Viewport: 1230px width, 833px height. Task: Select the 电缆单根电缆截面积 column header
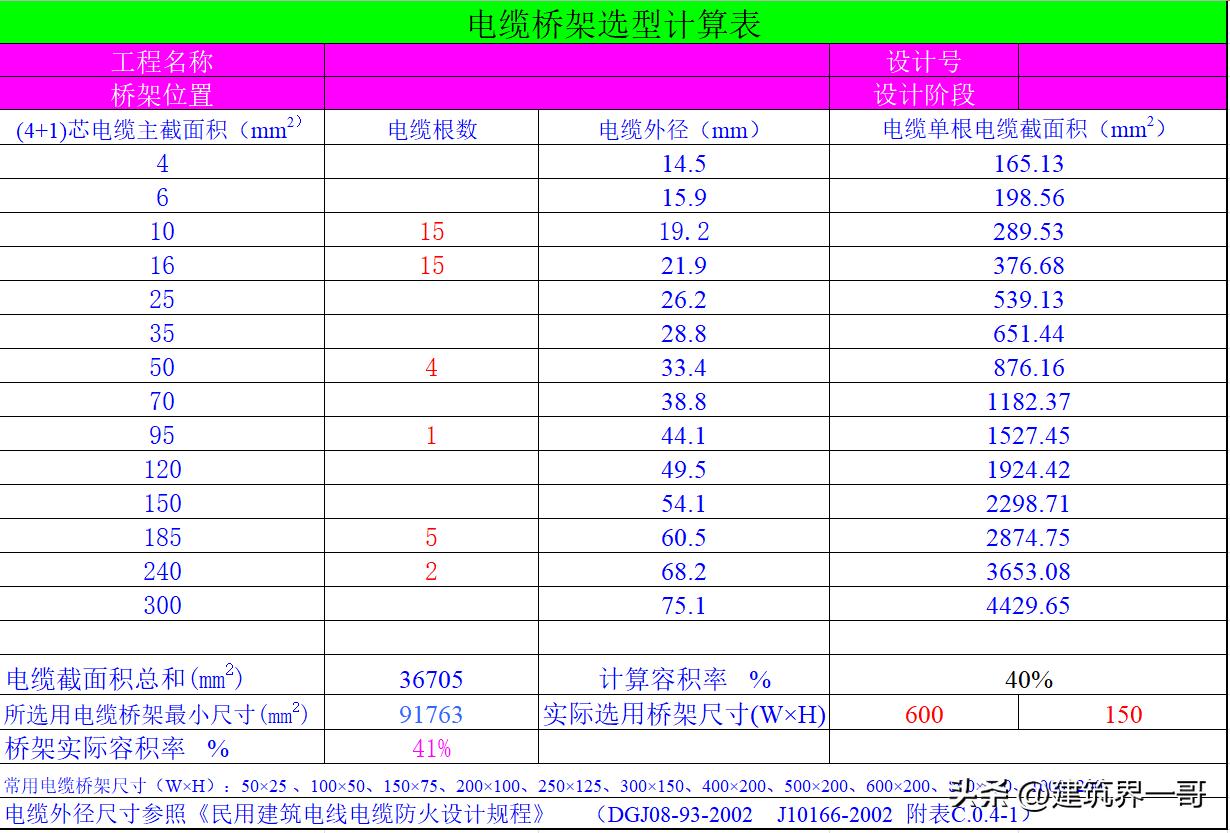(1029, 128)
